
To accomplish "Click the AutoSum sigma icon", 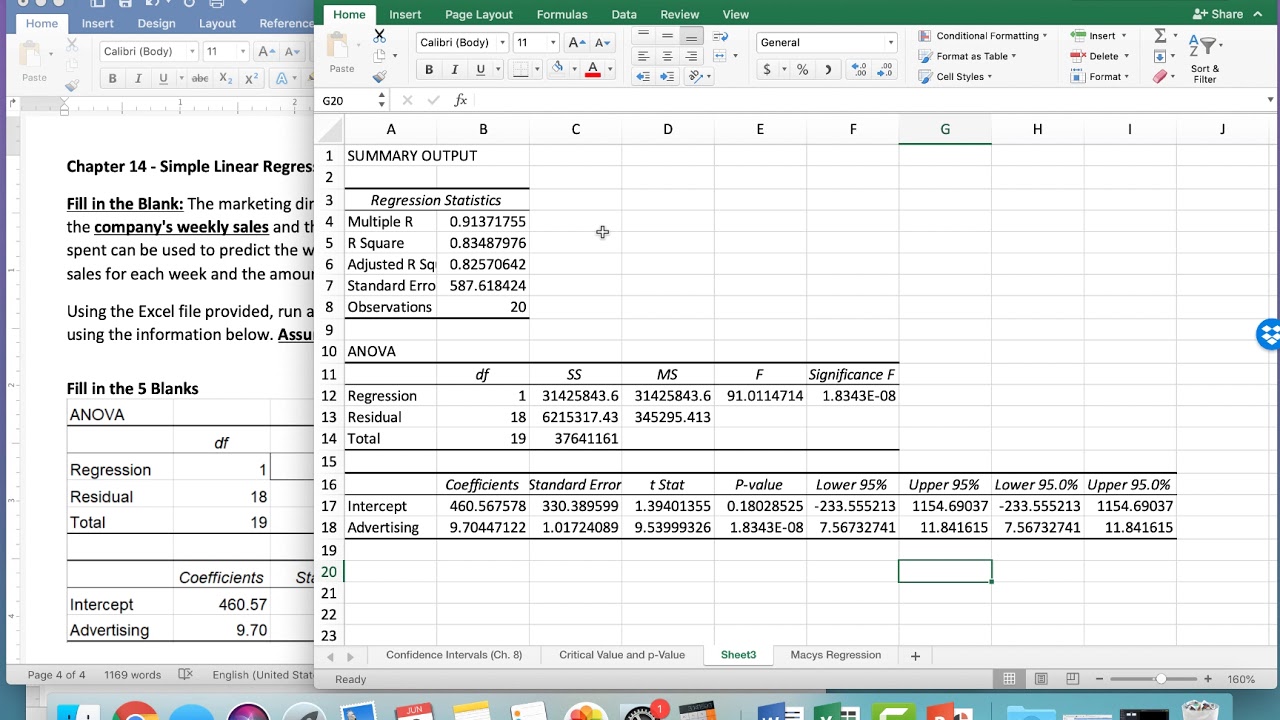I will 1160,36.
